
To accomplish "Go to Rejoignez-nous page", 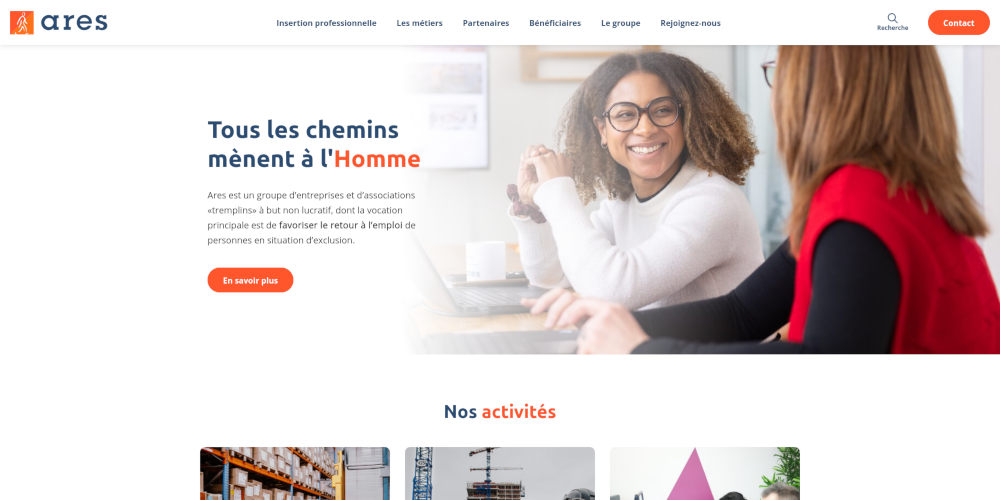I will (x=690, y=23).
